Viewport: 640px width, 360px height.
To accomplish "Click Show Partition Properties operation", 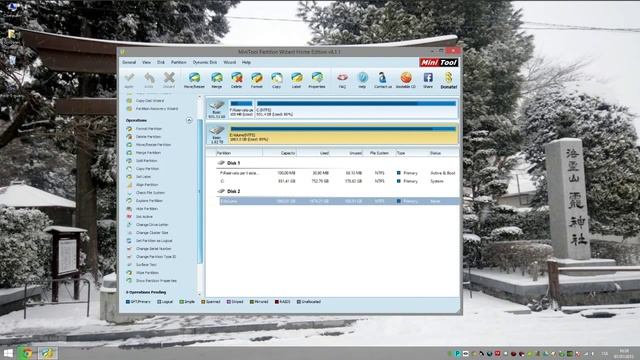I will (156, 281).
